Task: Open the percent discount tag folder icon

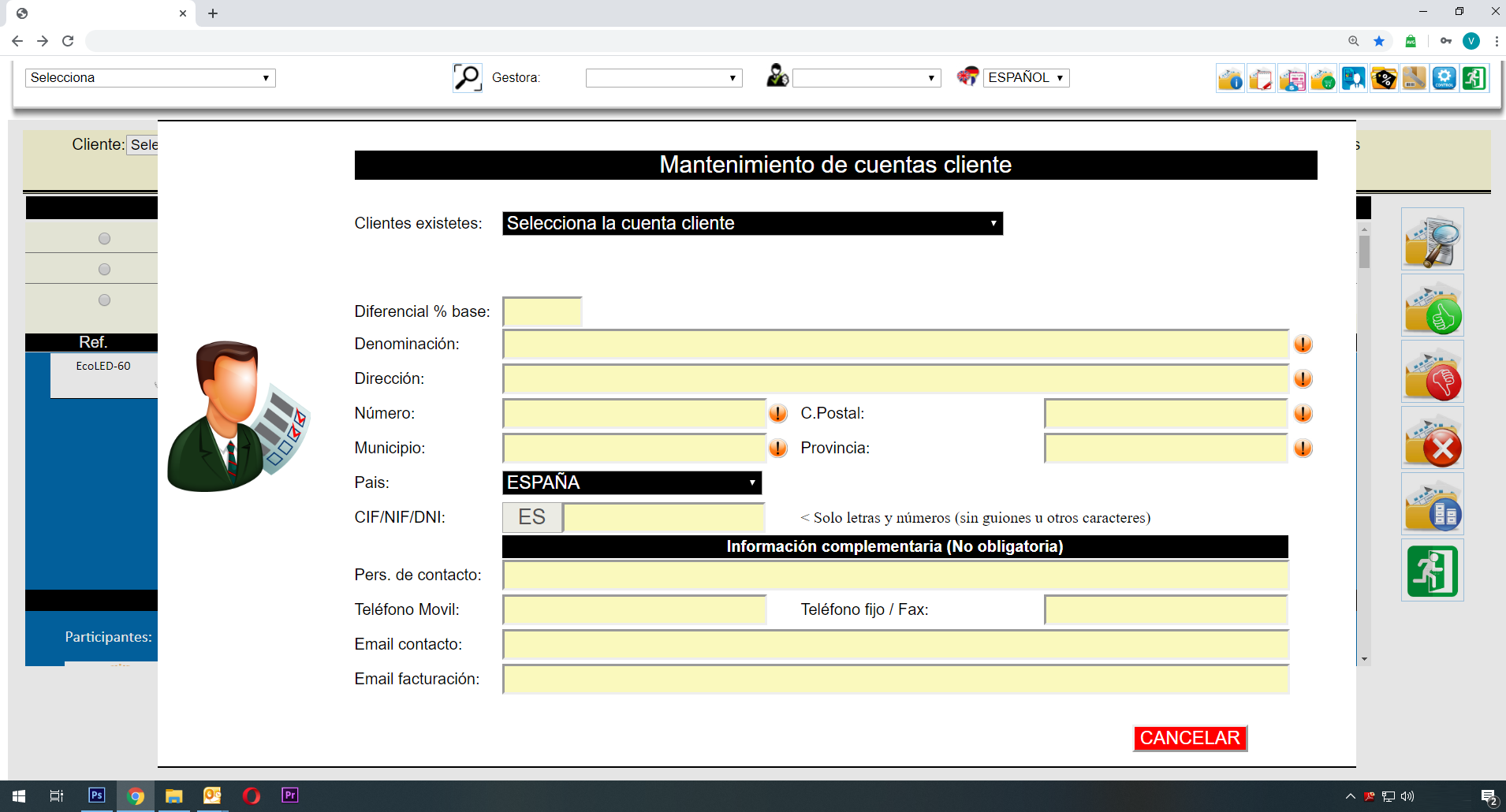Action: (1384, 79)
